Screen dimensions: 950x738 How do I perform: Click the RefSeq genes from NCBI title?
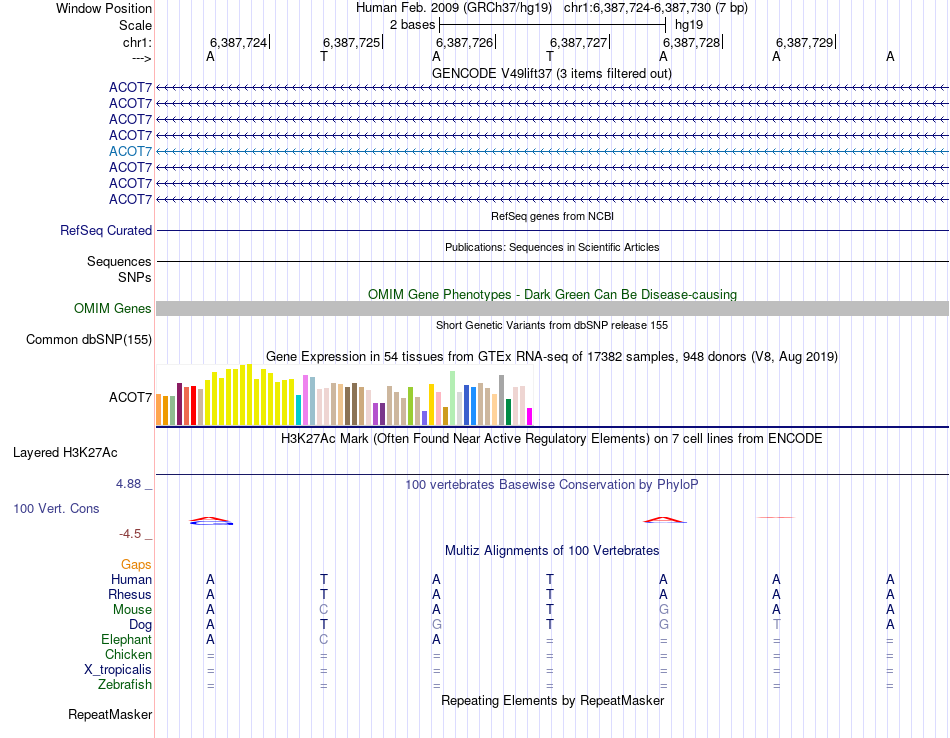click(553, 216)
